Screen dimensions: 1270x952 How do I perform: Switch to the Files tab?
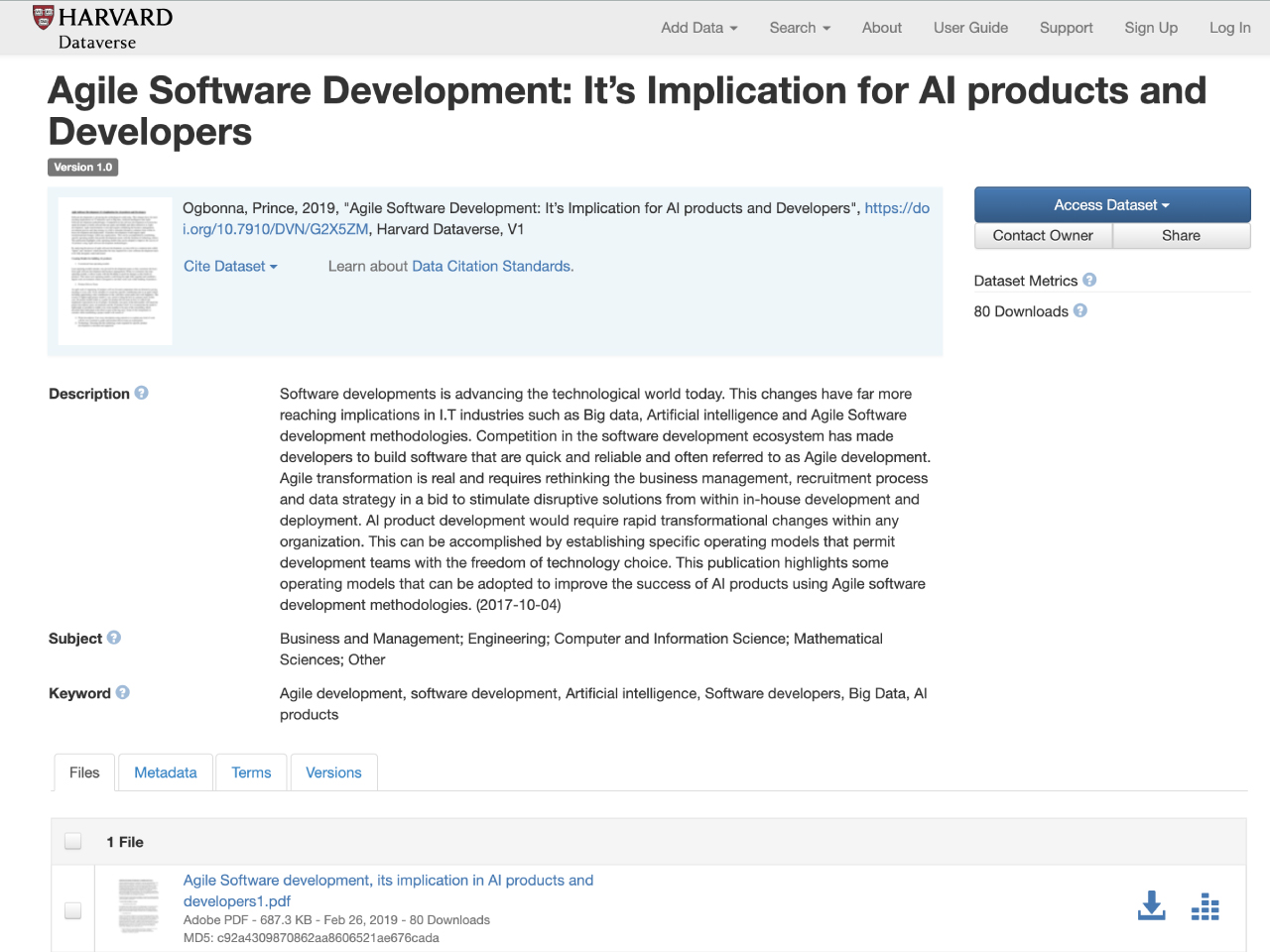(84, 773)
